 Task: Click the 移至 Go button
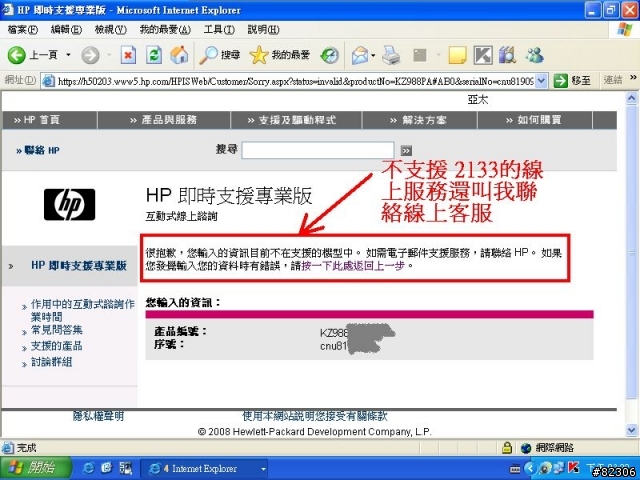coord(572,80)
